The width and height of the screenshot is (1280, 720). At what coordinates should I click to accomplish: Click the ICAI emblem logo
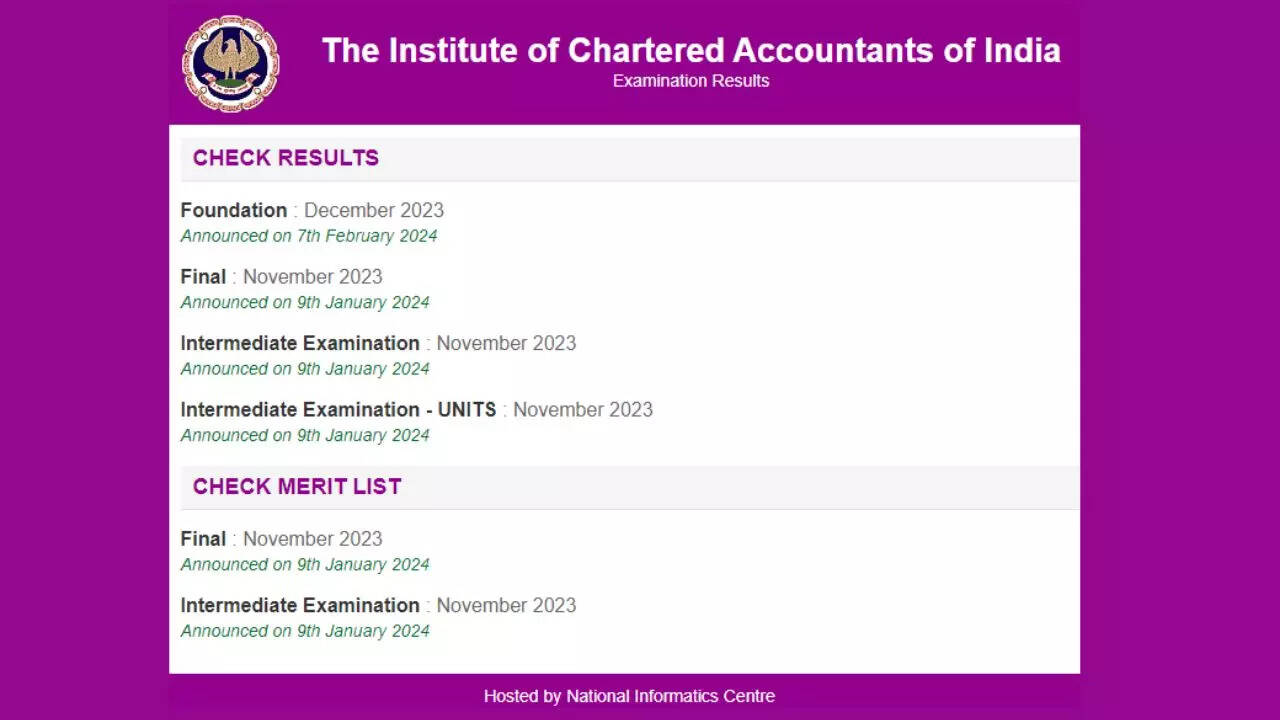231,63
